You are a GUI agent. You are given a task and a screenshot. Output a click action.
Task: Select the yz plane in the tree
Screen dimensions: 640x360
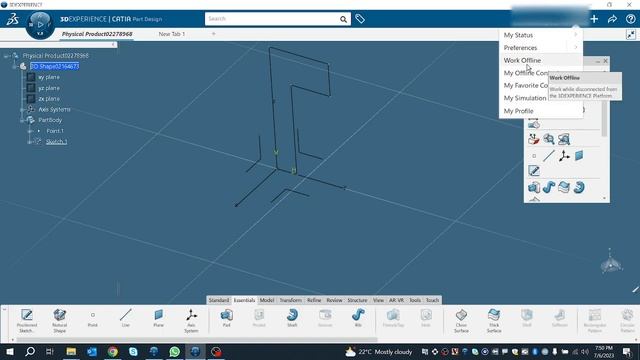(49, 88)
